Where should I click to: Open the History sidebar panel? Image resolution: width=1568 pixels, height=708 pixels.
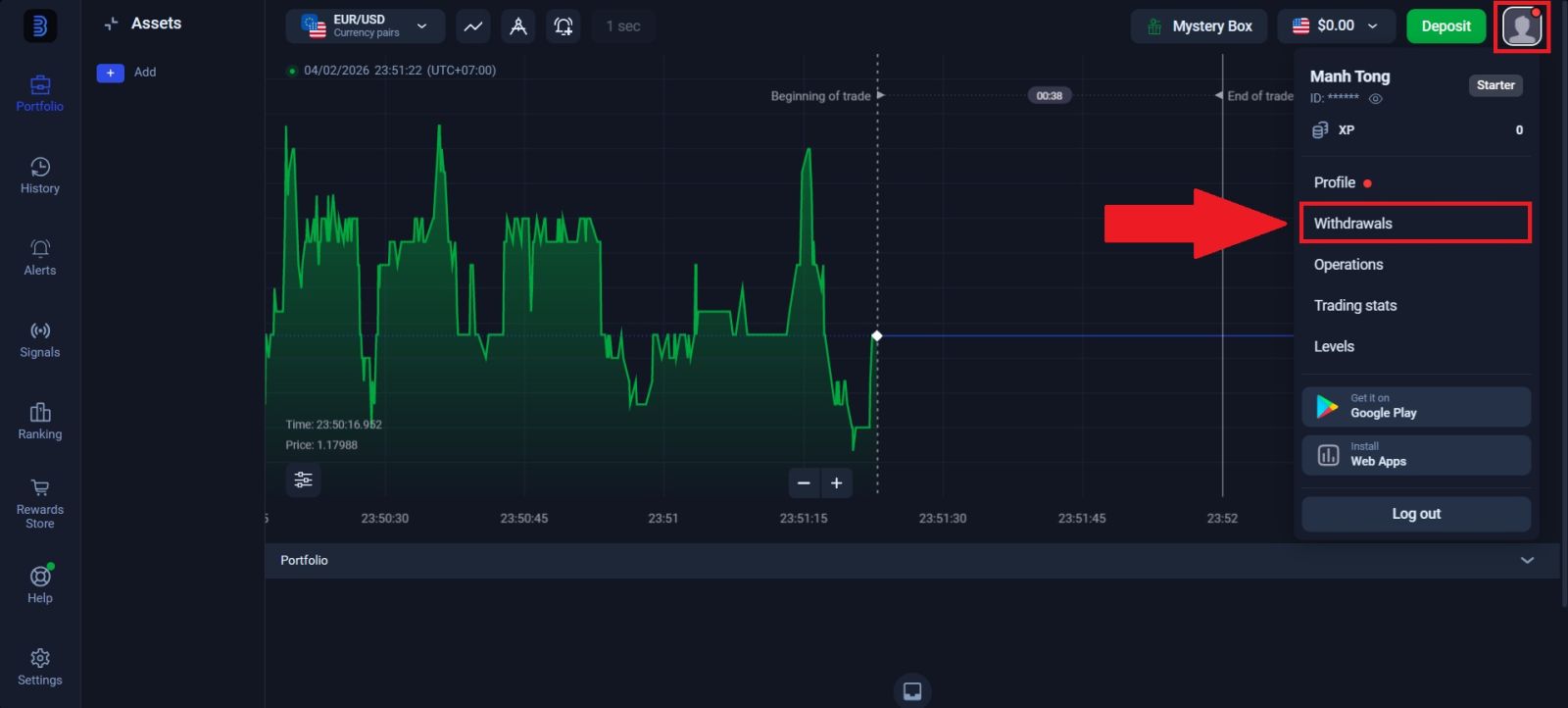tap(39, 176)
